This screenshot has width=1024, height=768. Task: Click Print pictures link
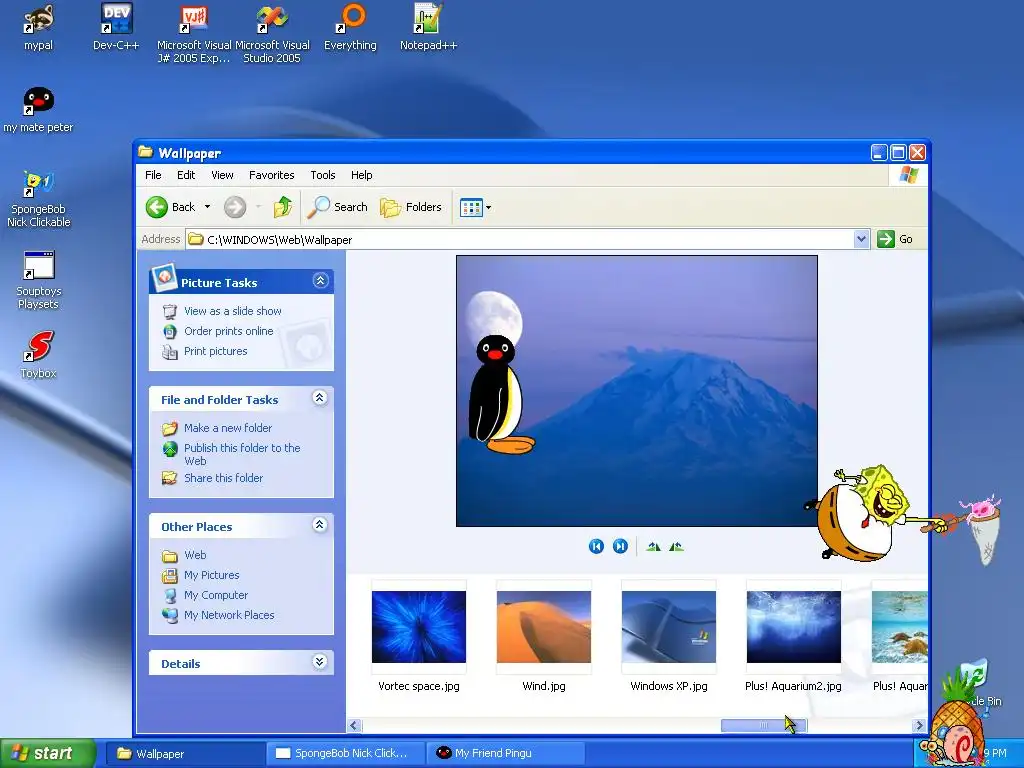point(216,351)
